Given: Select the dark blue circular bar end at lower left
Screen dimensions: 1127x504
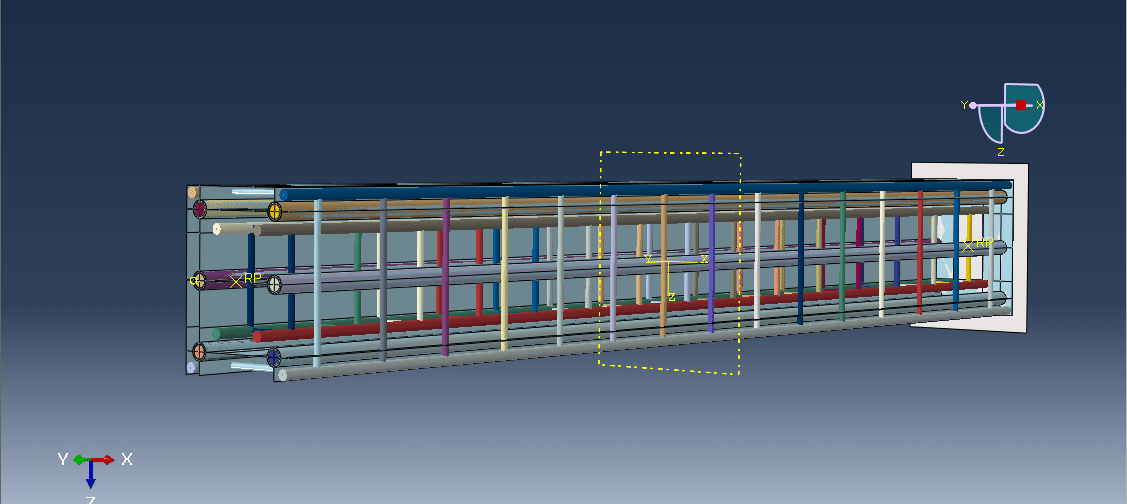Looking at the screenshot, I should (273, 357).
